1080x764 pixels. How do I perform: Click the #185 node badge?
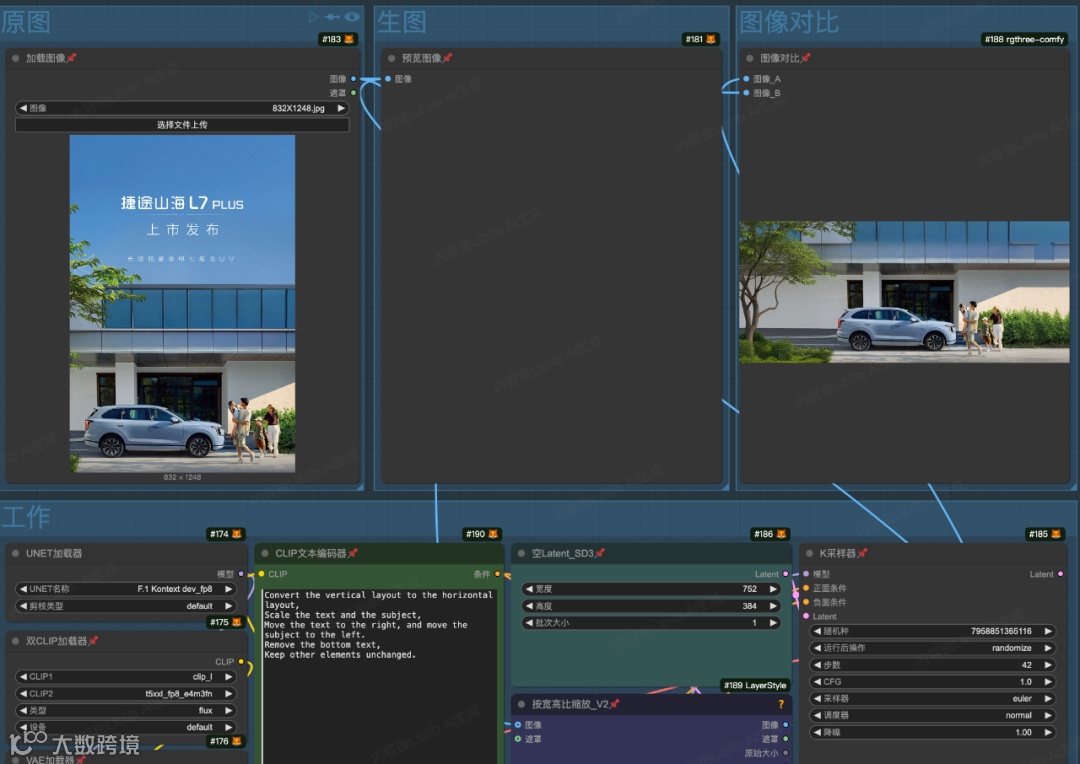tap(1045, 534)
